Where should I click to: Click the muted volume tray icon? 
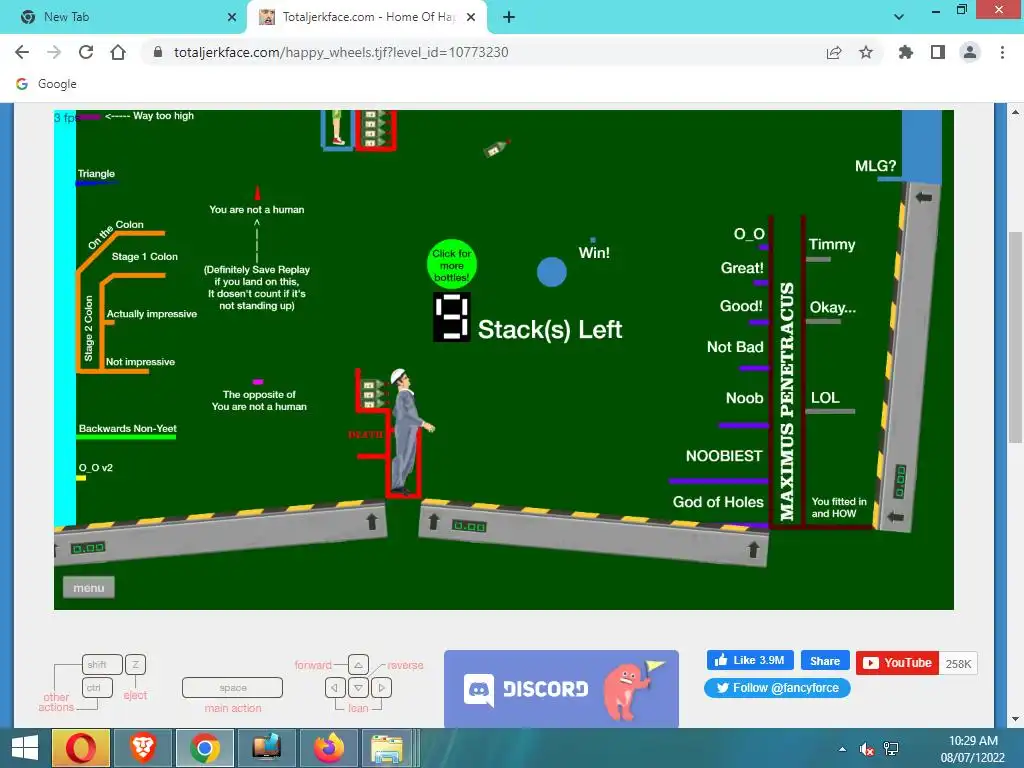(x=867, y=750)
